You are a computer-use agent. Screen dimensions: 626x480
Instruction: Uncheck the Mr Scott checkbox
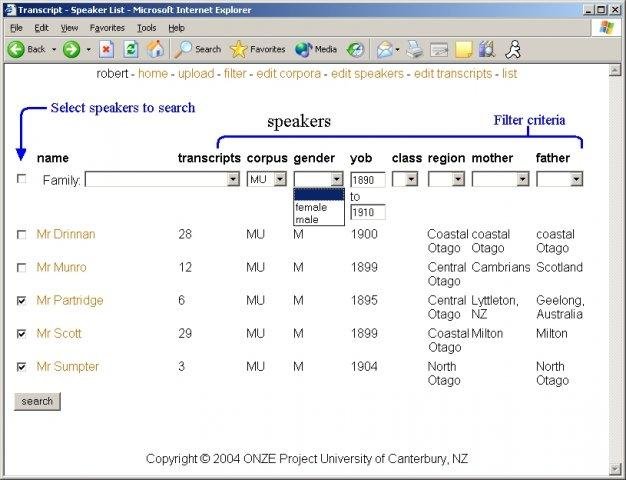click(22, 334)
